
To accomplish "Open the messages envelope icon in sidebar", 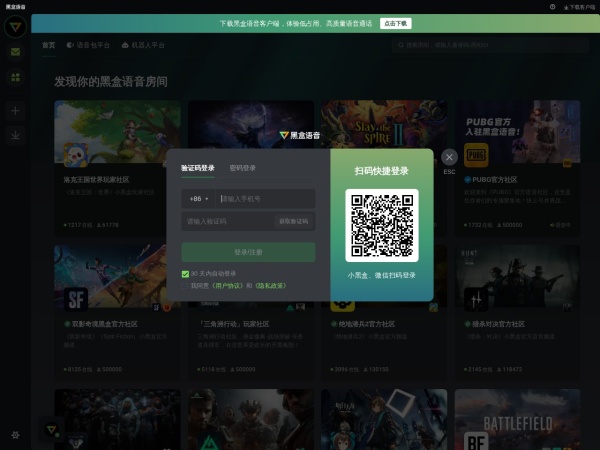I will [x=15, y=52].
